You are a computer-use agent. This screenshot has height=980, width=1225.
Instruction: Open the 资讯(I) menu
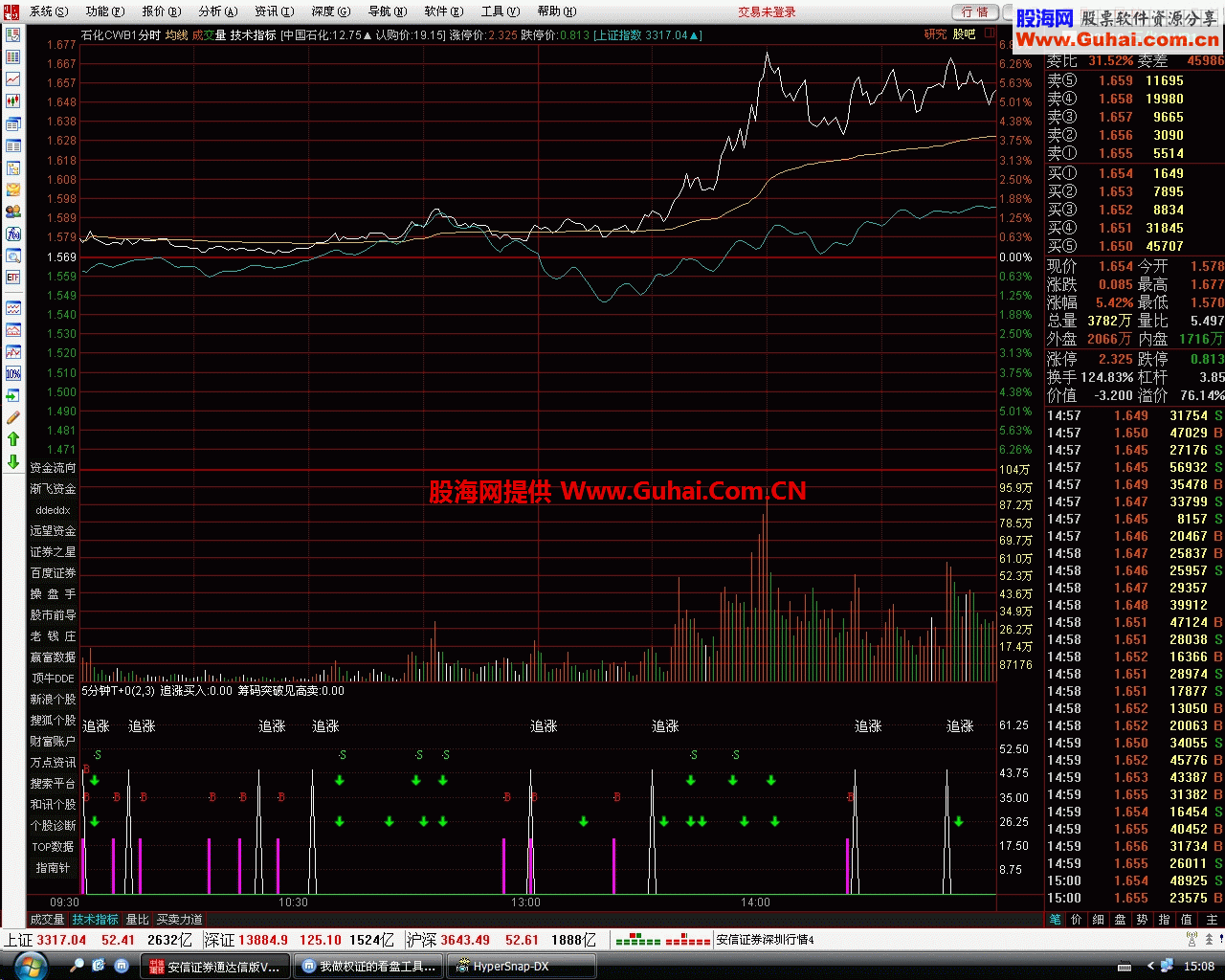275,11
